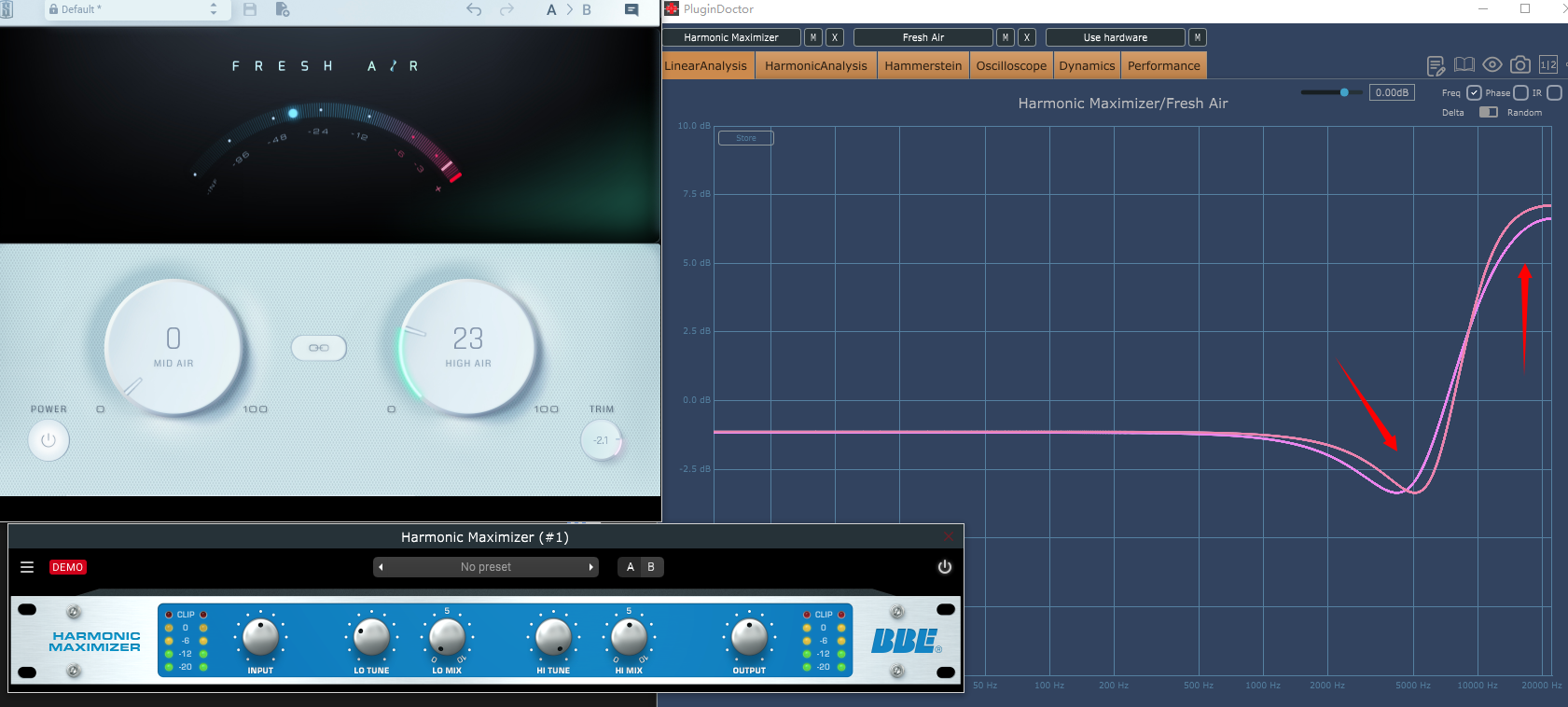Viewport: 1568px width, 707px height.
Task: Click the PluginDoctor level slider handle
Action: (1344, 92)
